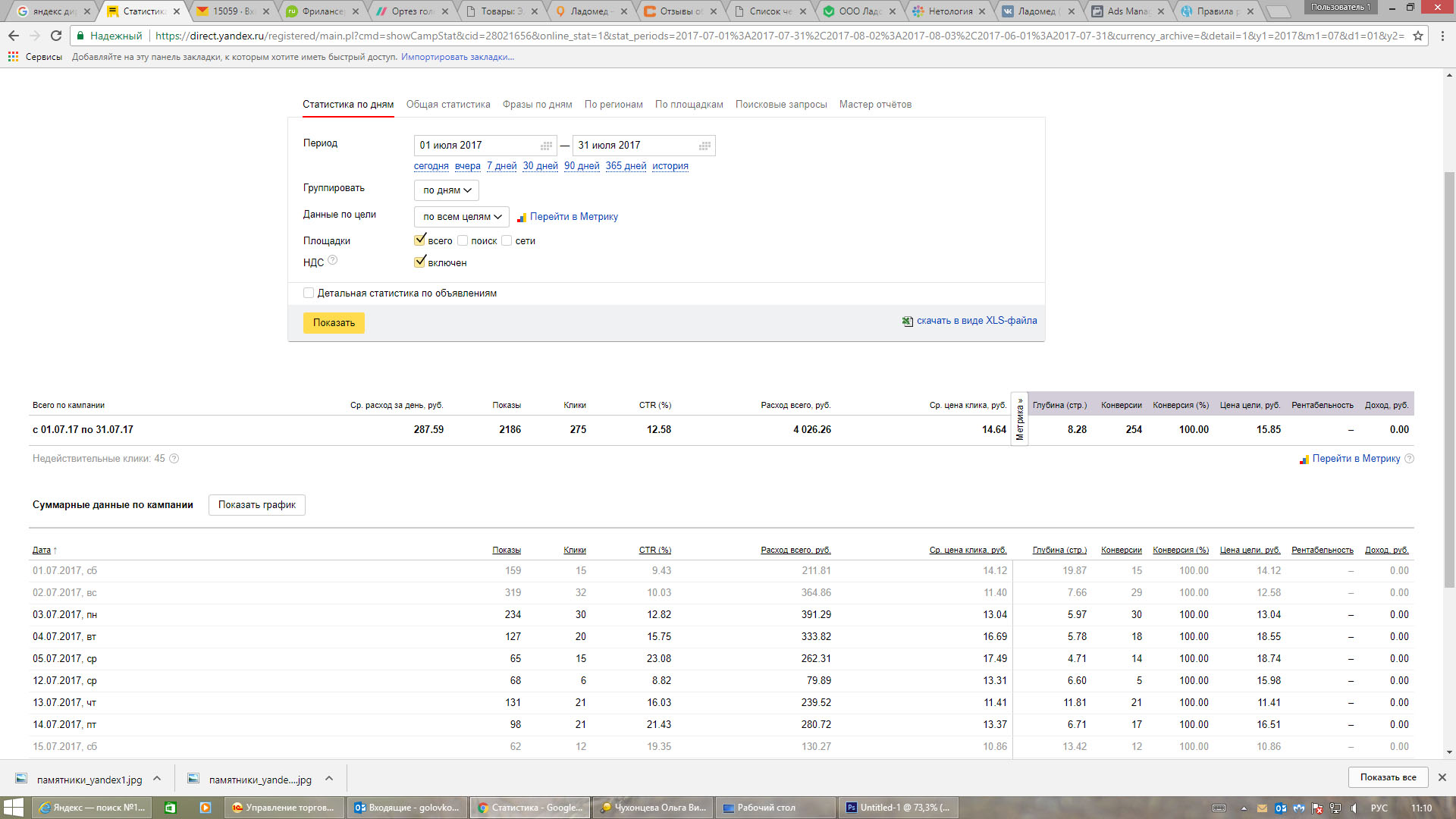The image size is (1456, 819).
Task: Click the НДС help question mark icon
Action: [x=332, y=260]
